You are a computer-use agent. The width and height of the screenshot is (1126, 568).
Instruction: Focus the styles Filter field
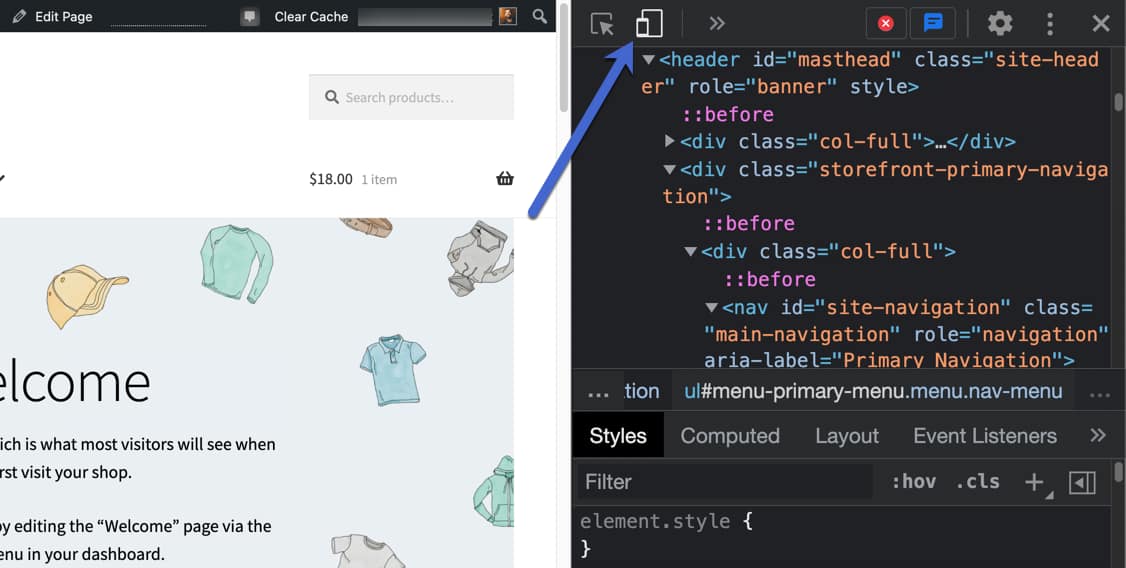(x=725, y=482)
